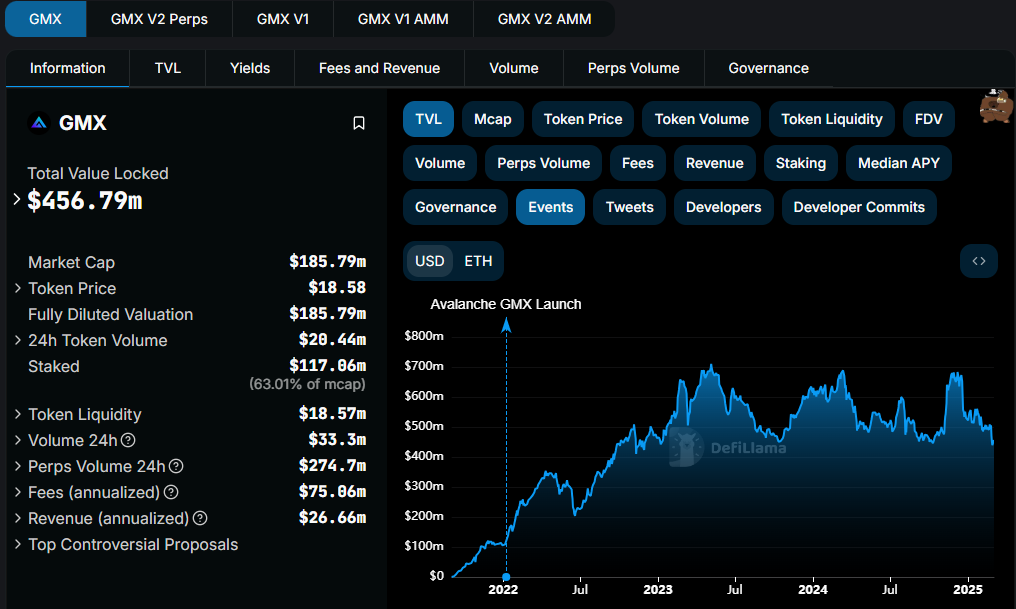Viewport: 1016px width, 609px height.
Task: Click the embed code icon above chart
Action: (978, 261)
